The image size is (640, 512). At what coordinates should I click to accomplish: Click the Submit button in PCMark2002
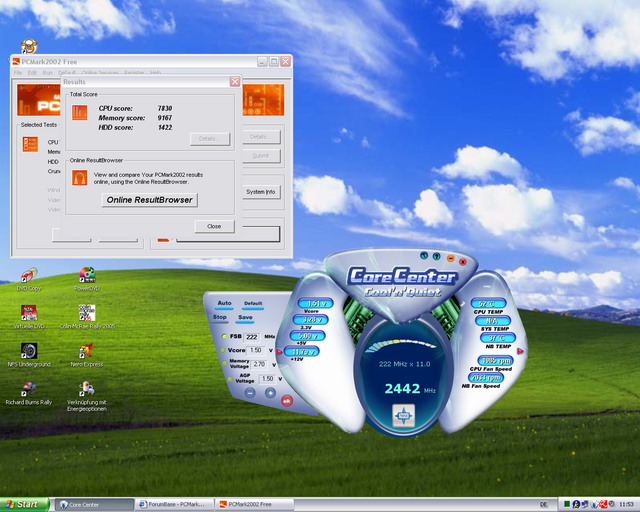(261, 156)
